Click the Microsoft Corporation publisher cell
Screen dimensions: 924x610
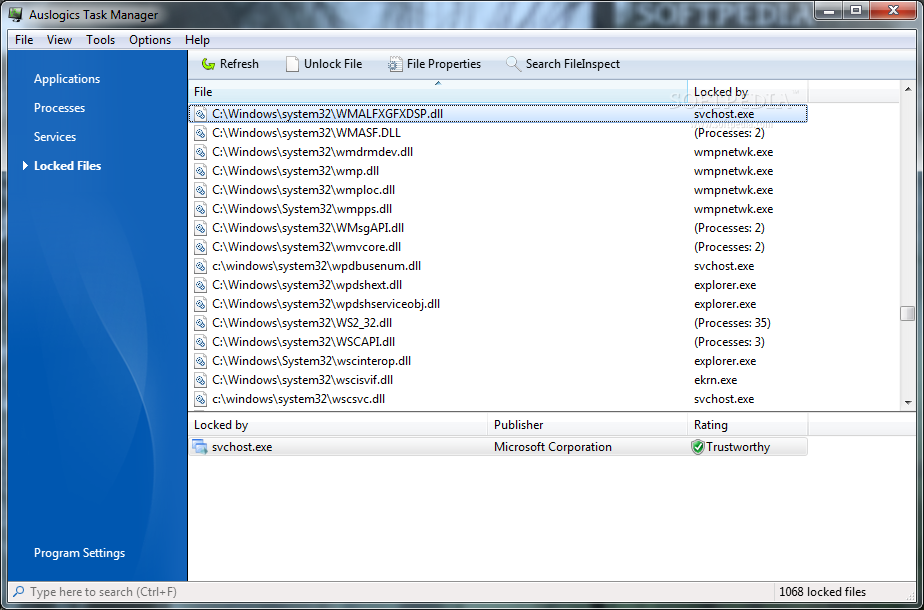point(553,447)
